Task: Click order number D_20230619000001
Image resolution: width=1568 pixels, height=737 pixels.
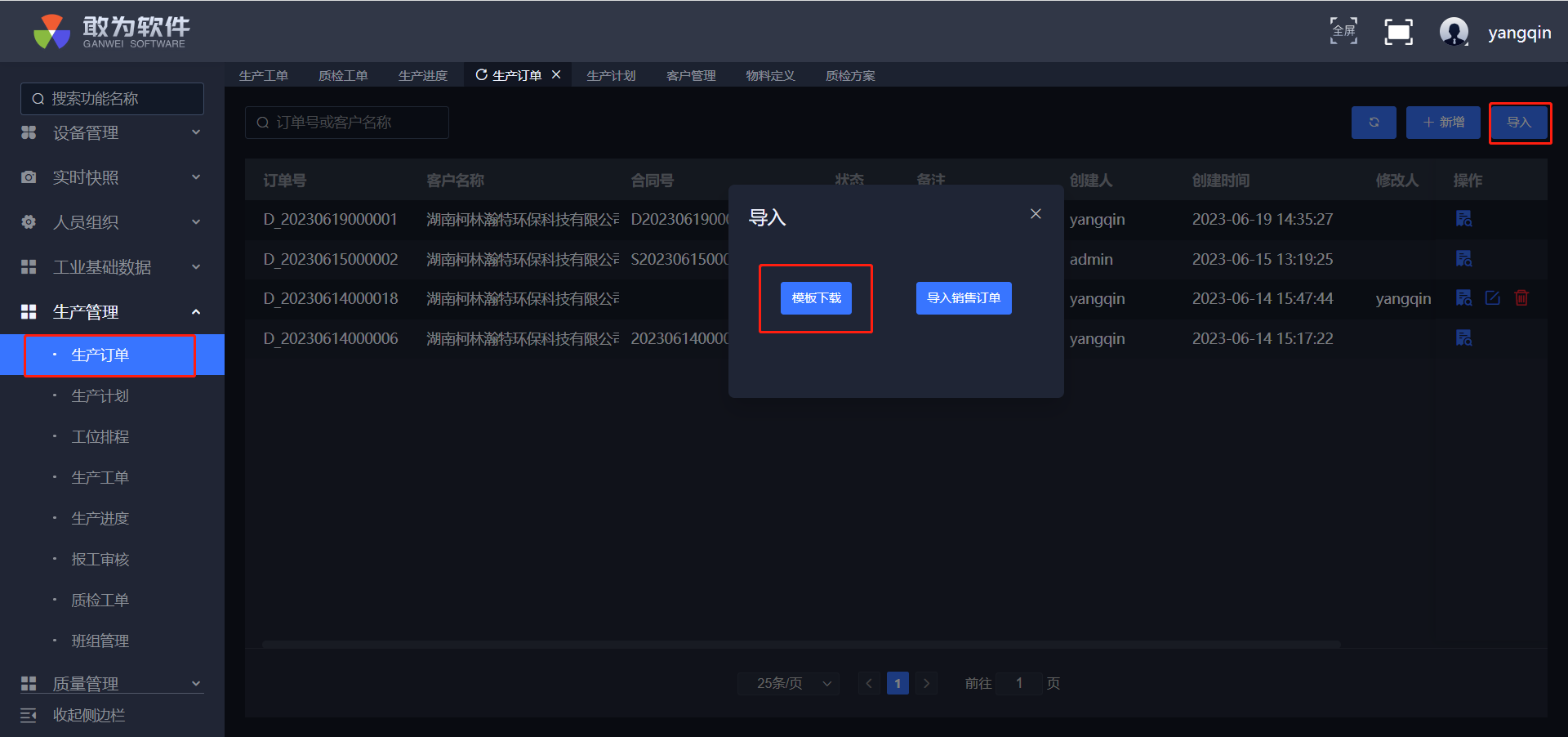Action: tap(330, 219)
